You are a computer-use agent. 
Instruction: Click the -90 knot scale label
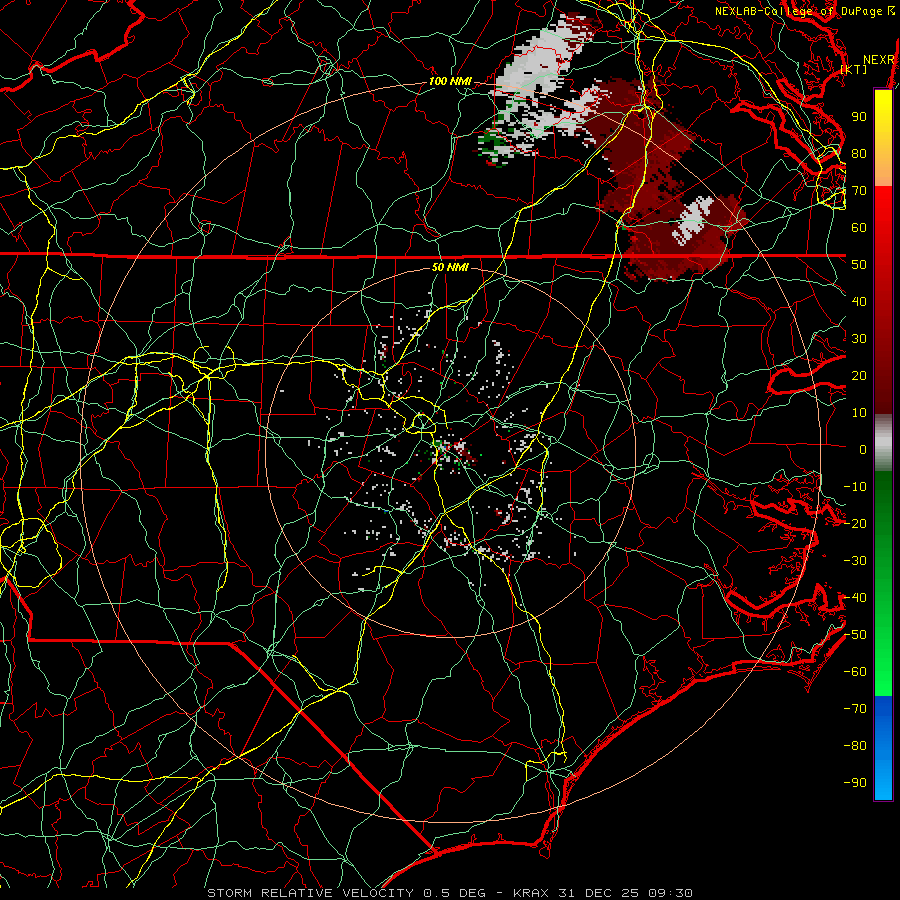click(x=855, y=783)
